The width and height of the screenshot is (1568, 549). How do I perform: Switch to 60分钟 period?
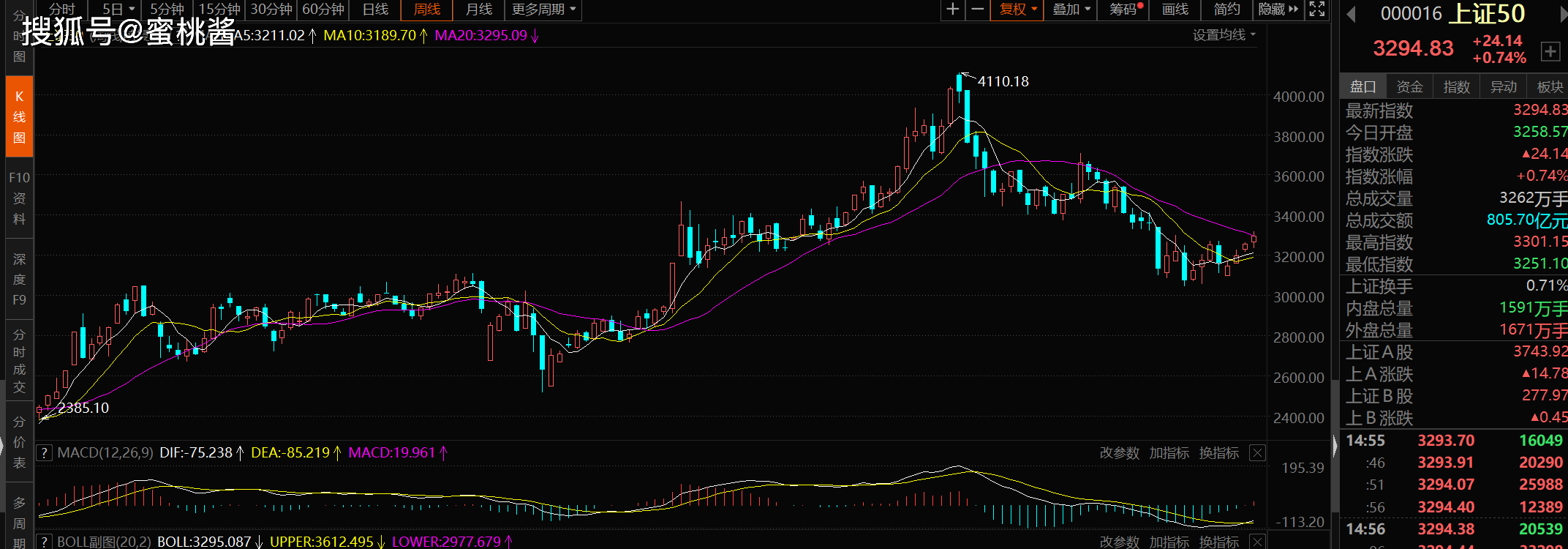tap(323, 10)
